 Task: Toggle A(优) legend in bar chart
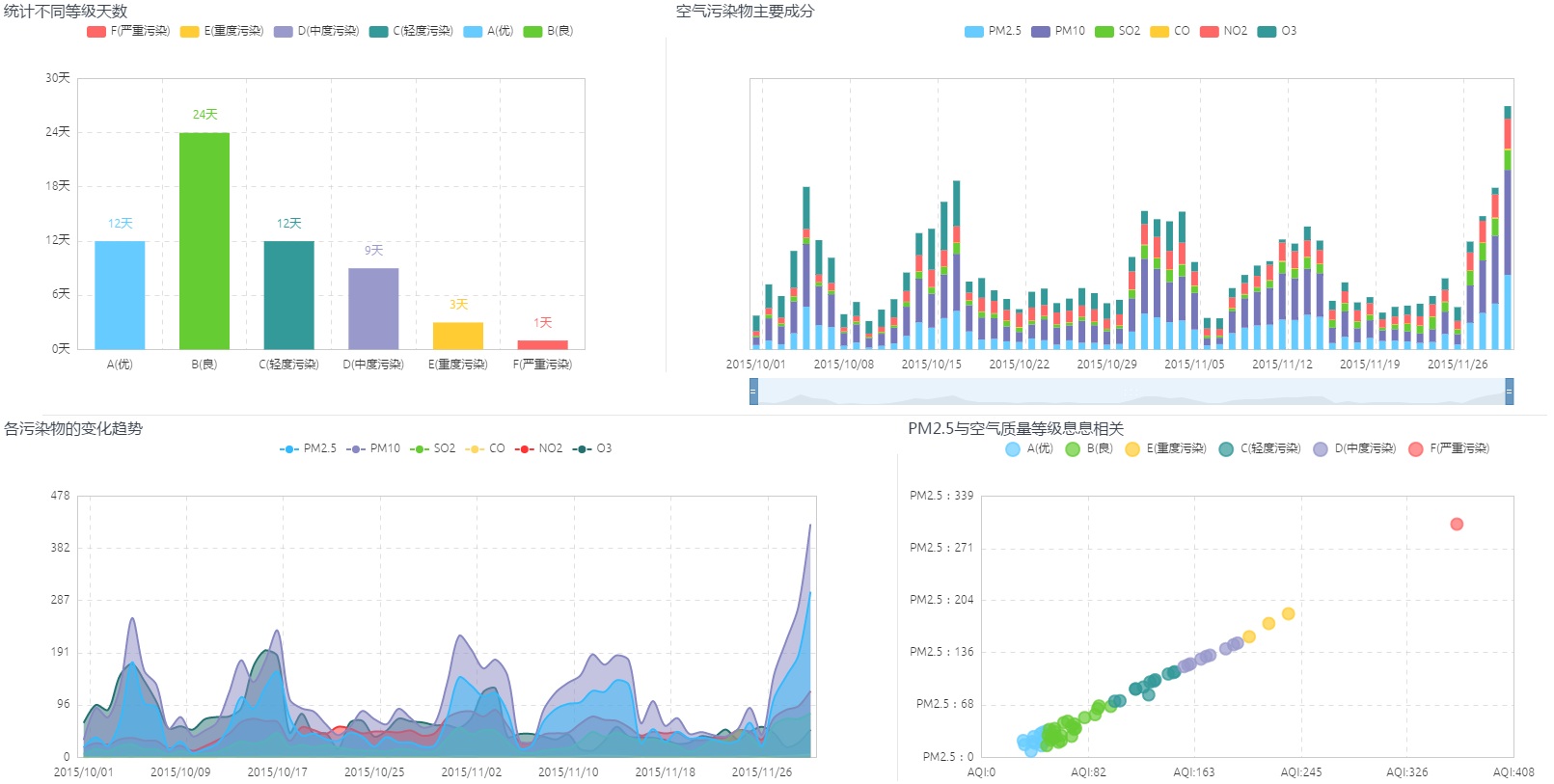488,31
